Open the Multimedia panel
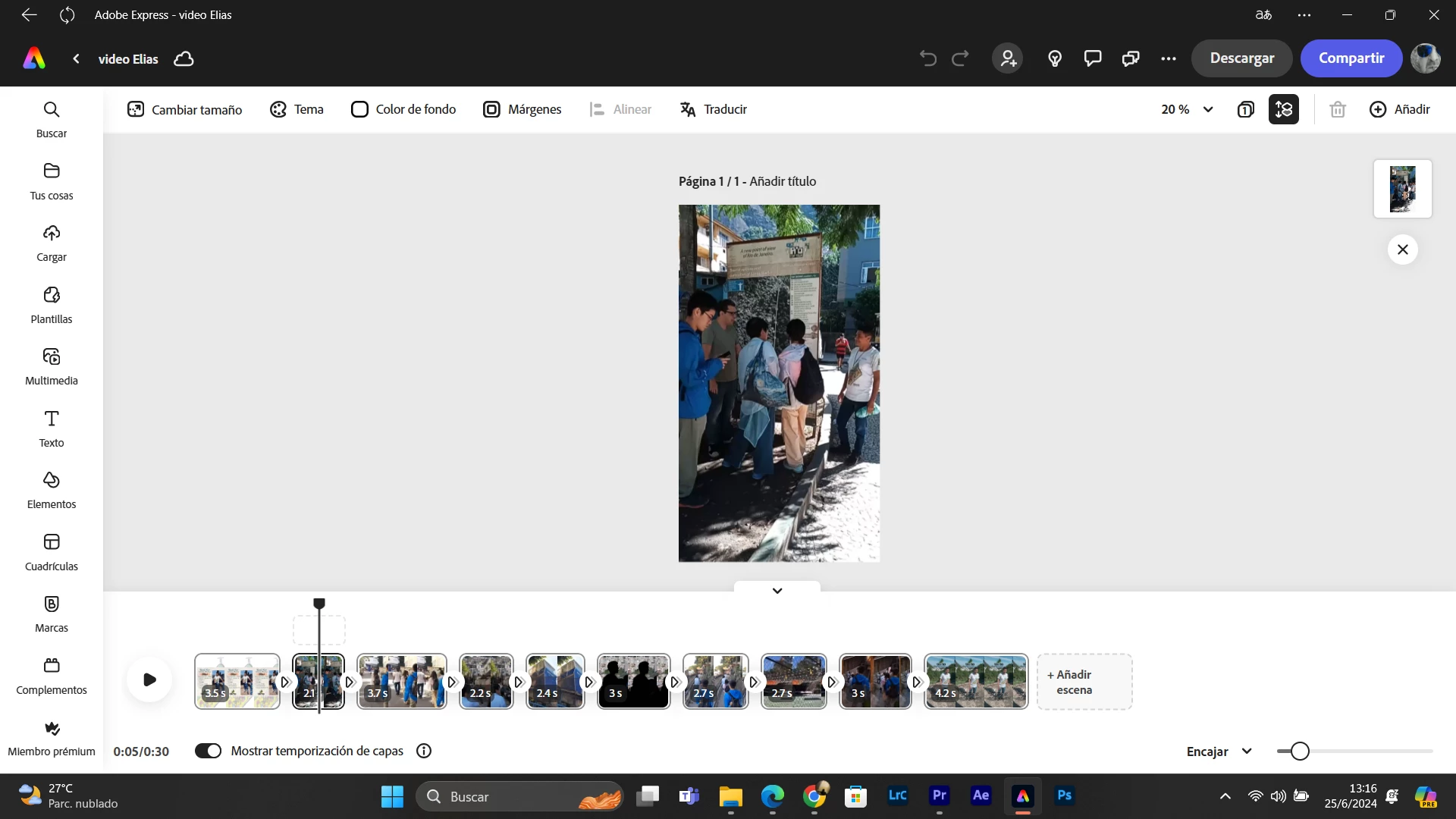The height and width of the screenshot is (819, 1456). click(x=52, y=366)
